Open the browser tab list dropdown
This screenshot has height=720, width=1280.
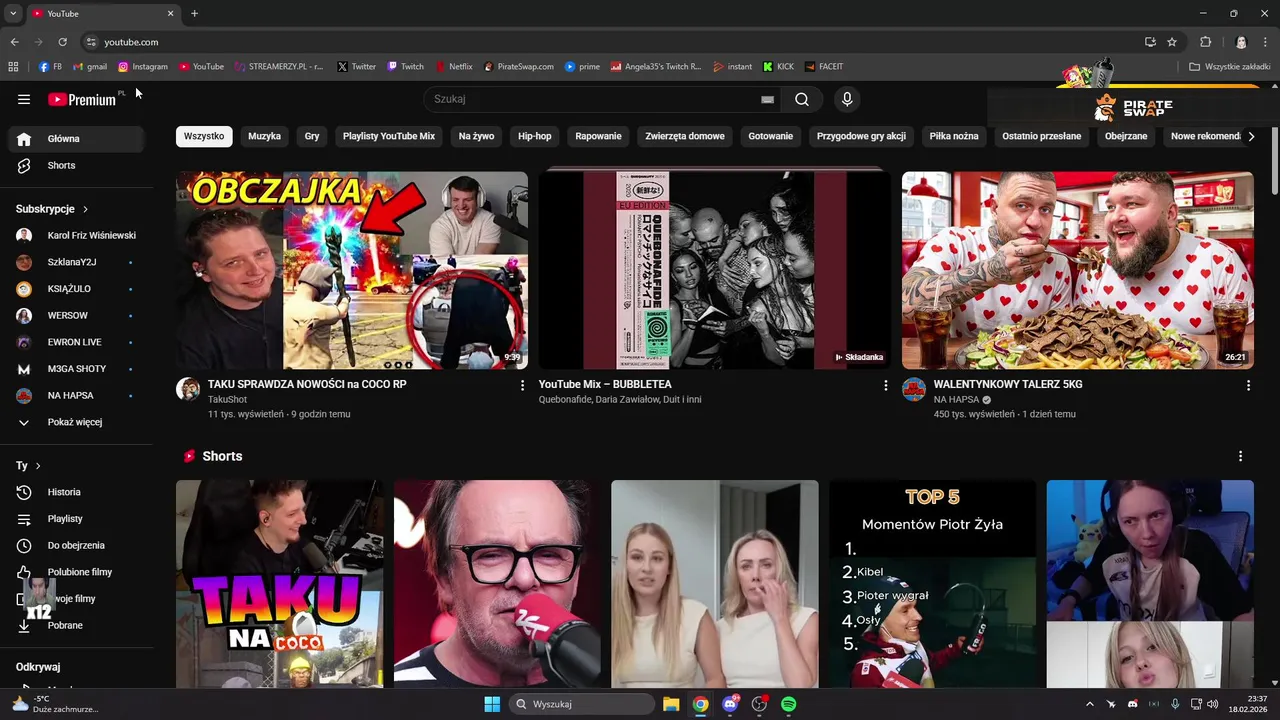pyautogui.click(x=13, y=13)
